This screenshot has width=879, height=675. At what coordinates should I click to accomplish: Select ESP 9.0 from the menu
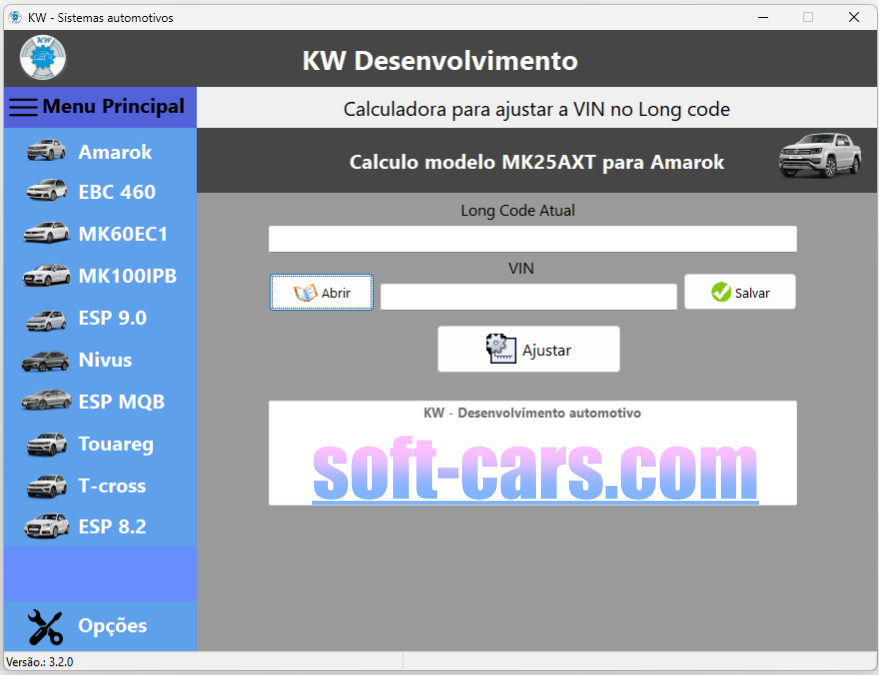point(113,318)
